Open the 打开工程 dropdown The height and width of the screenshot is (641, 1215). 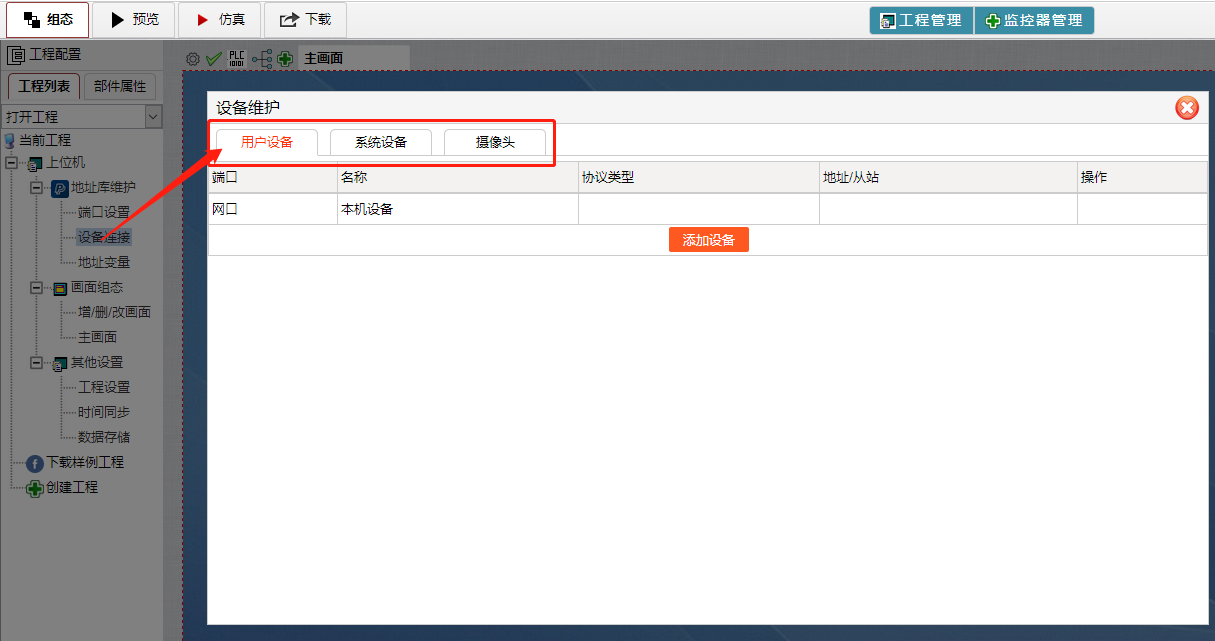(x=153, y=117)
